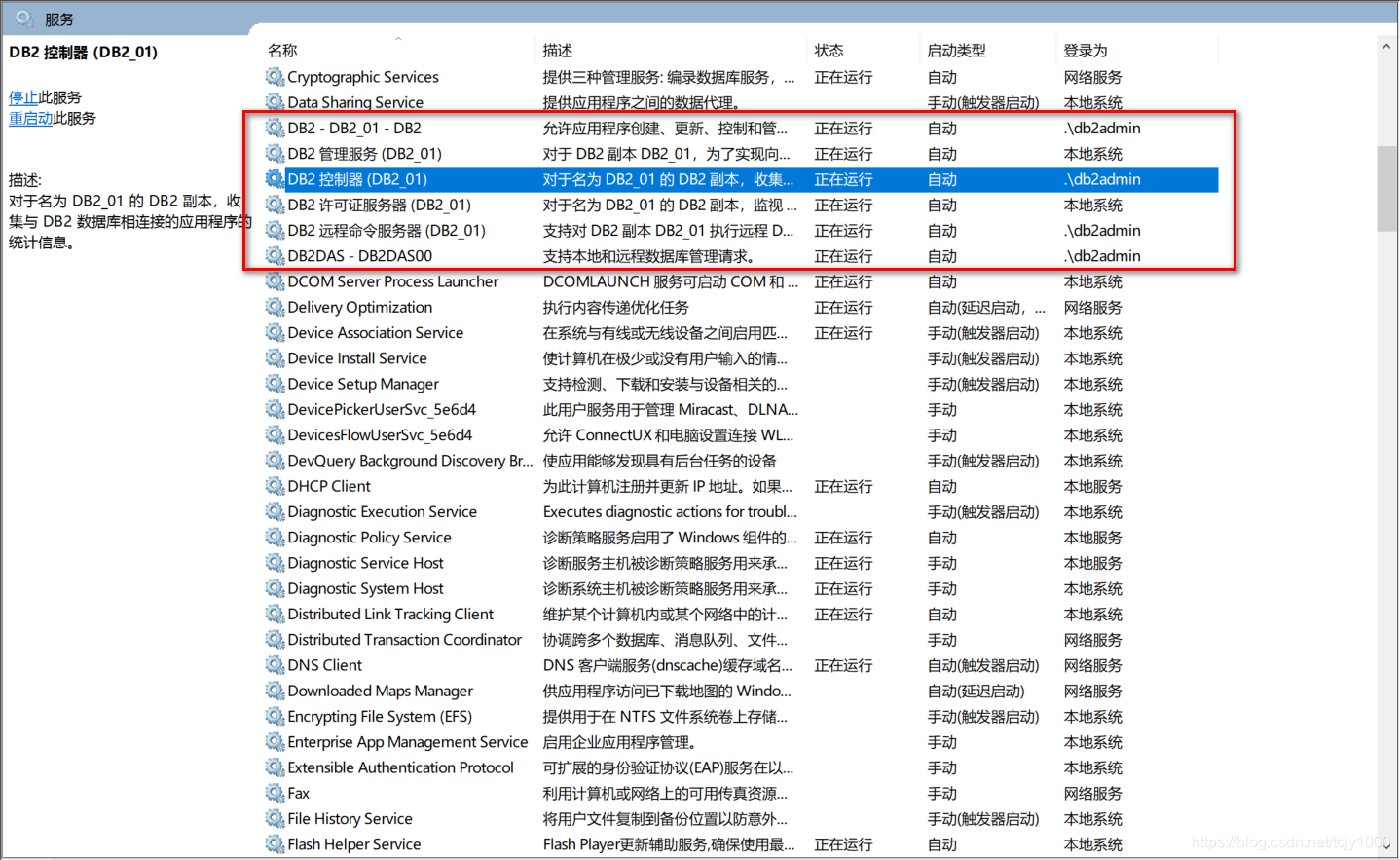Click gear icon of Flash Helper Service
The width and height of the screenshot is (1400, 860).
point(275,844)
